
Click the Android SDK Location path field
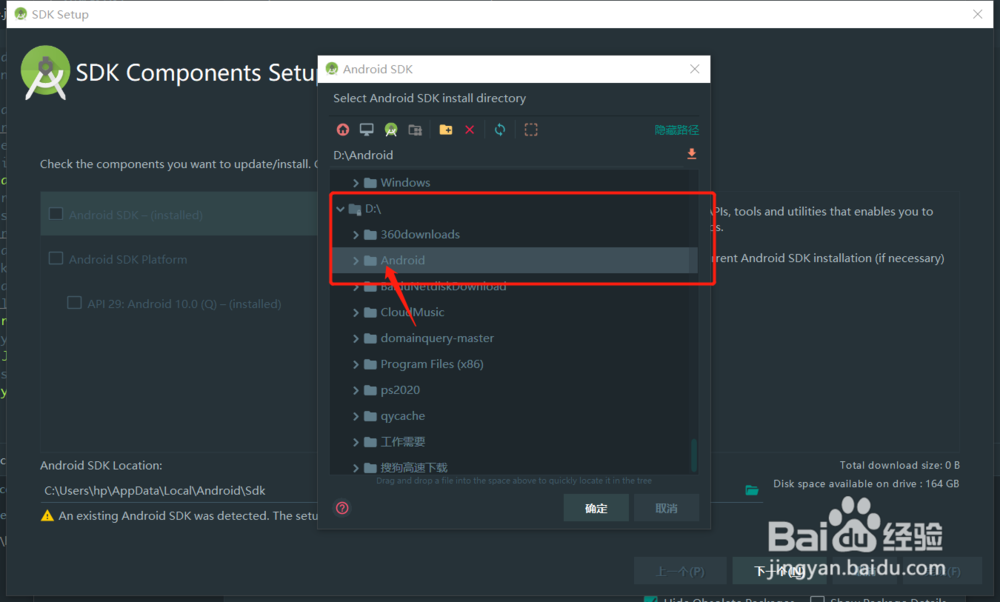(180, 490)
